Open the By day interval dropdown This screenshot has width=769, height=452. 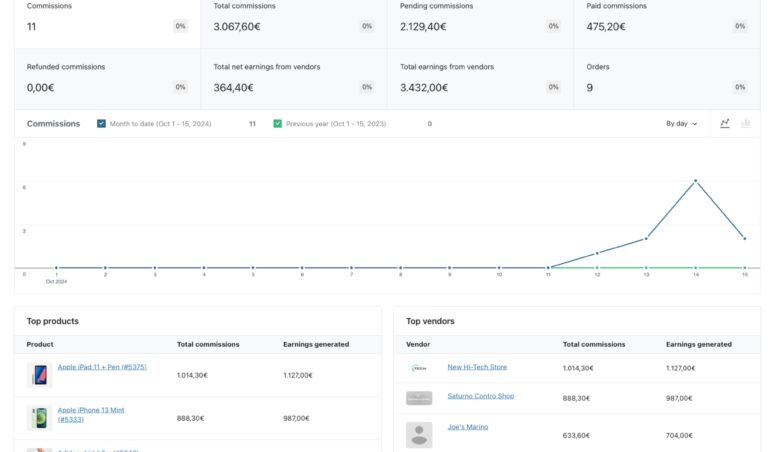[682, 124]
